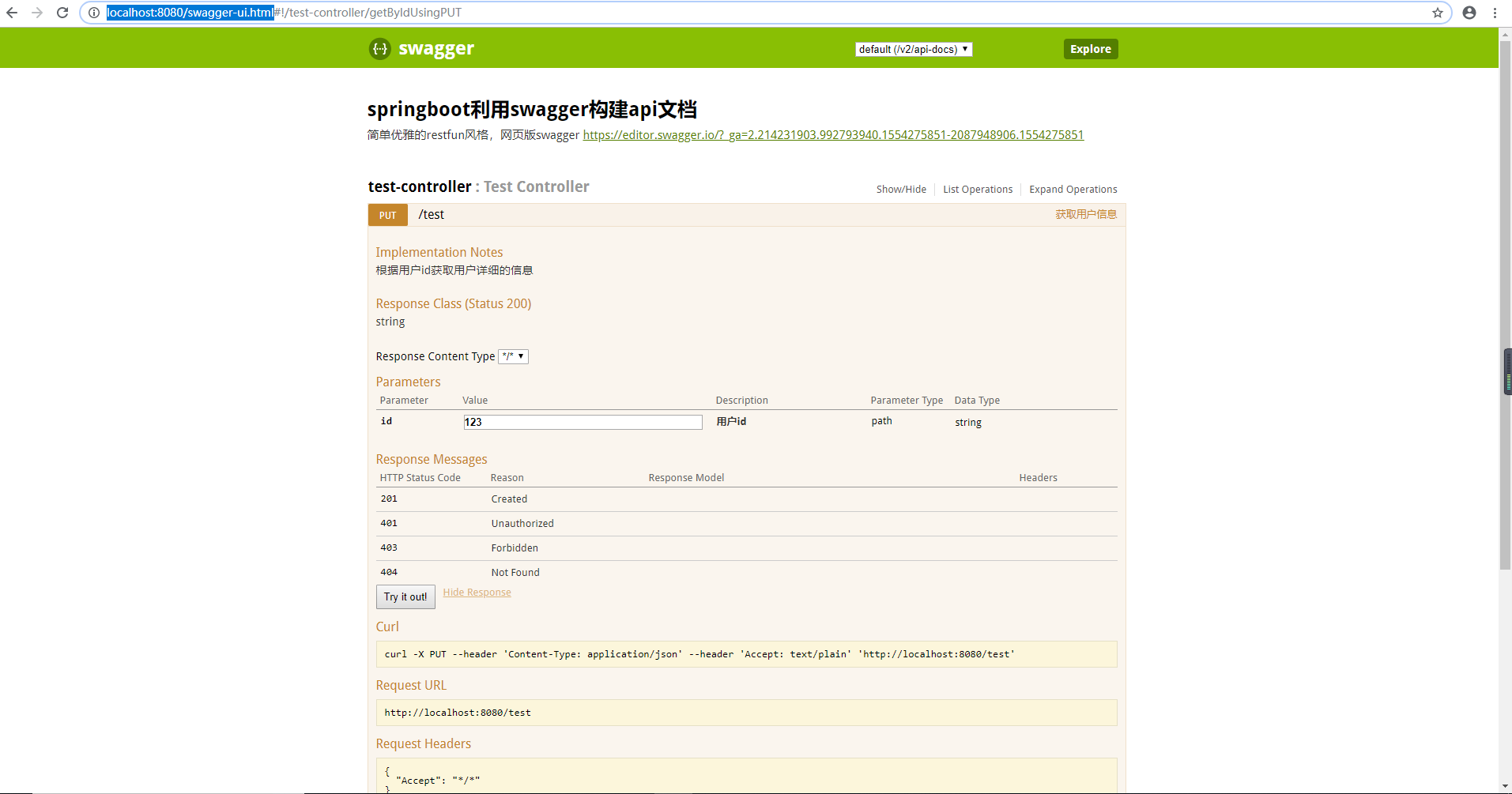Open the Response Content Type dropdown

click(x=513, y=356)
